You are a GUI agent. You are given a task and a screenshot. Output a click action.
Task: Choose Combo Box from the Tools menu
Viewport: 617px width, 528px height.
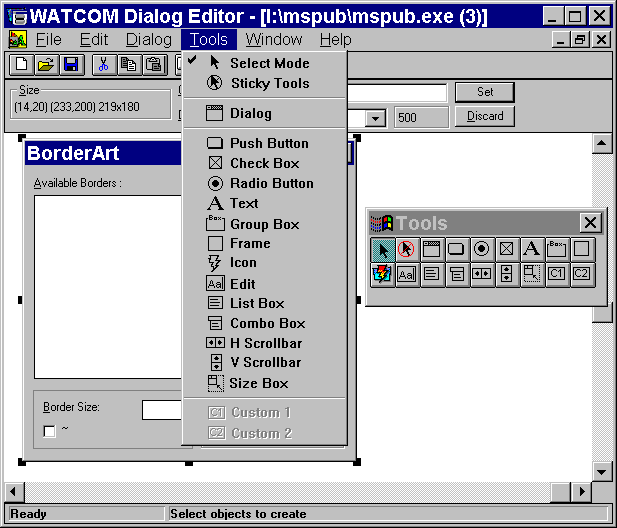click(x=267, y=323)
